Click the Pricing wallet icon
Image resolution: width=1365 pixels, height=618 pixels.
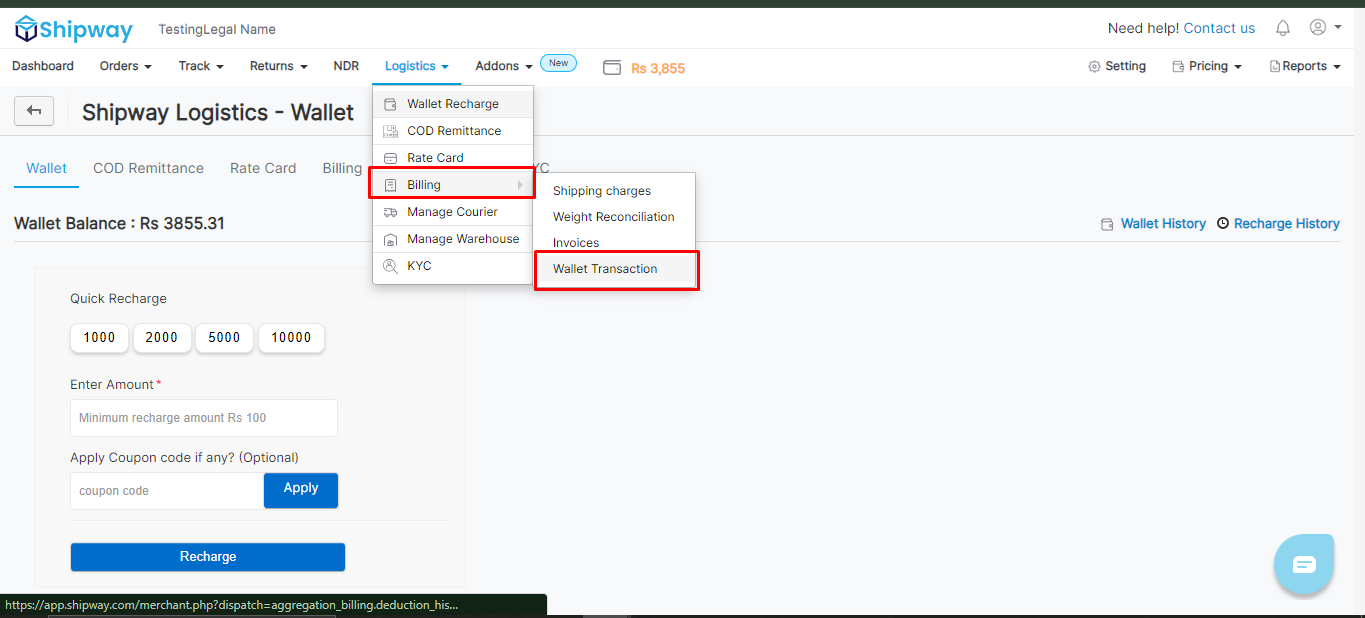pos(1178,66)
